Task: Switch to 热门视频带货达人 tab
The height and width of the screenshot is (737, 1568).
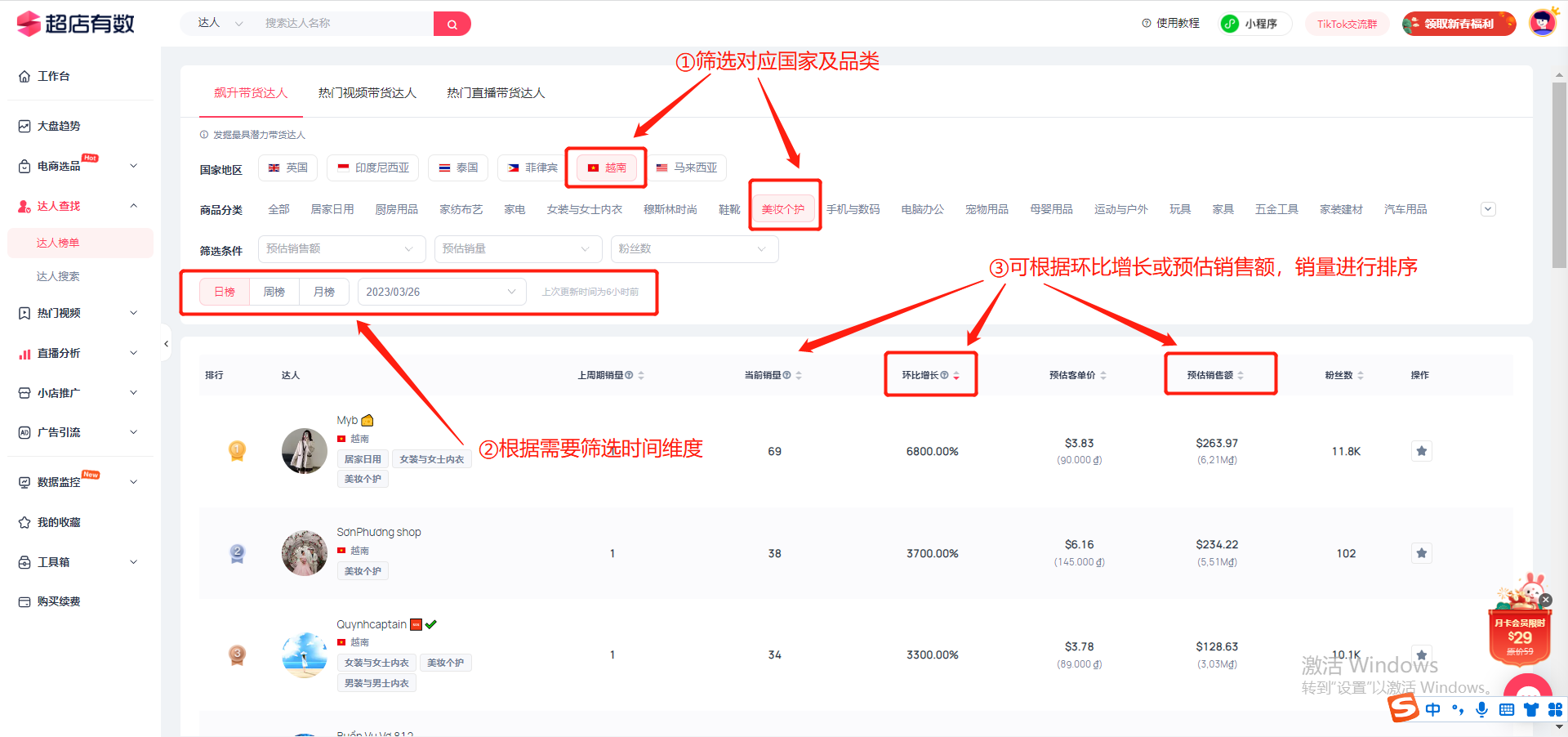Action: point(367,93)
